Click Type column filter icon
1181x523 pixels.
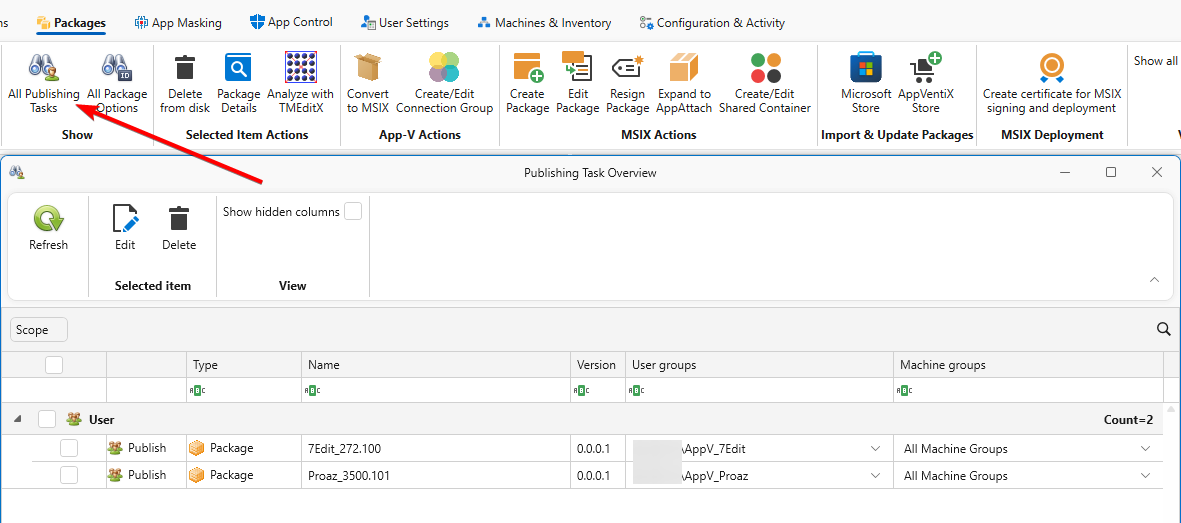[198, 390]
